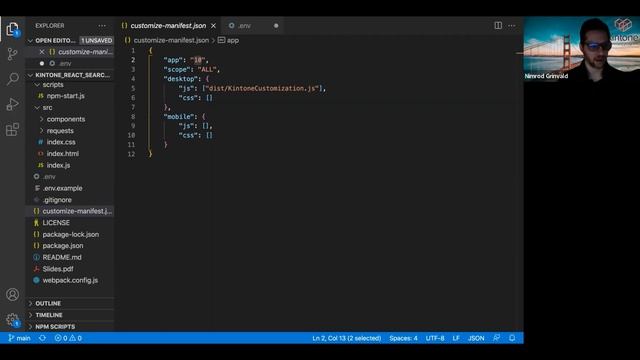Open the Search view
Screen dimensions: 640x360
pos(12,79)
